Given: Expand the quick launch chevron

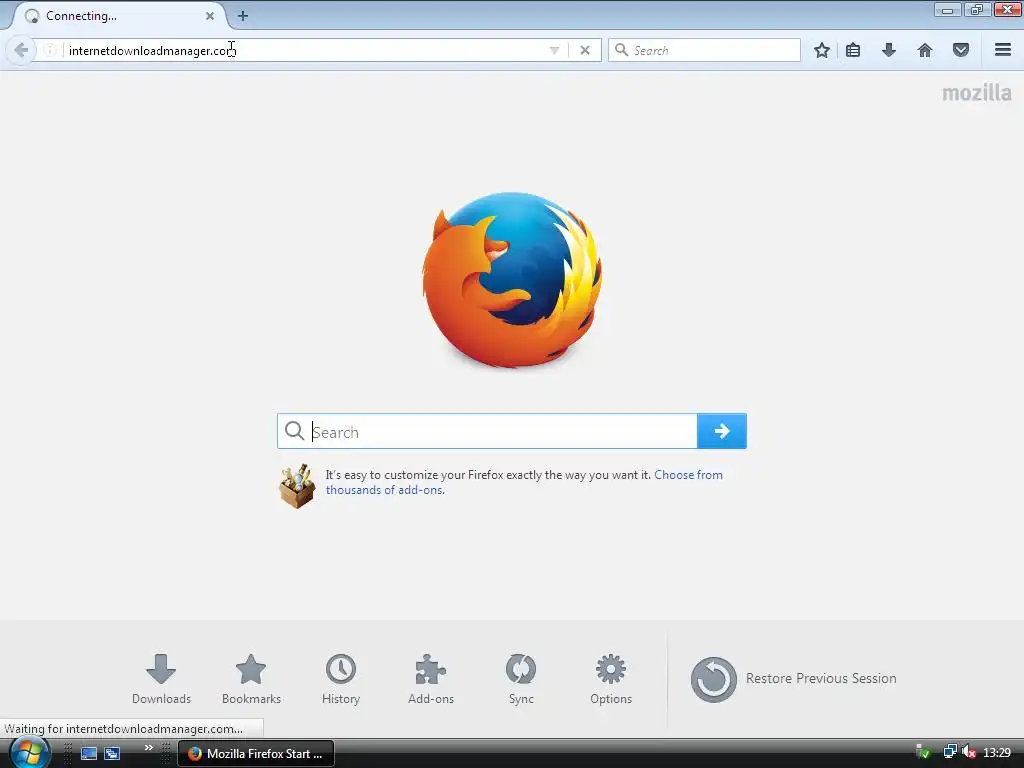Looking at the screenshot, I should [x=149, y=748].
